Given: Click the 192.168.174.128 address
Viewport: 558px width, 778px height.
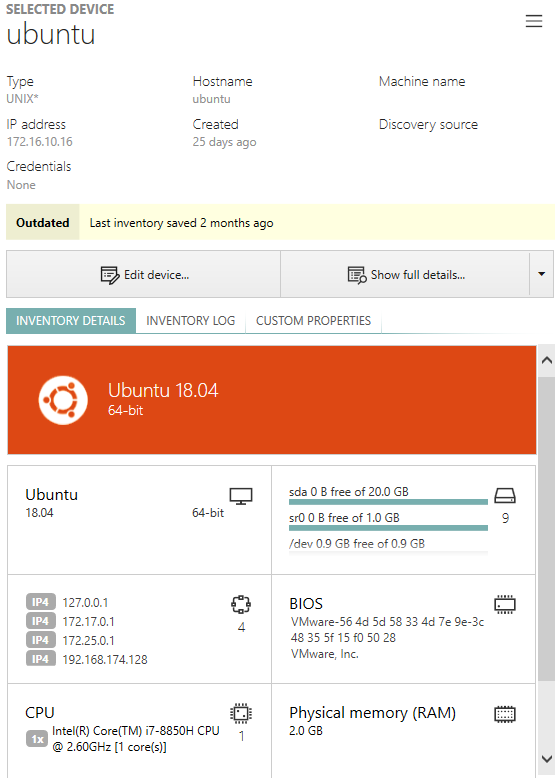Looking at the screenshot, I should tap(105, 659).
